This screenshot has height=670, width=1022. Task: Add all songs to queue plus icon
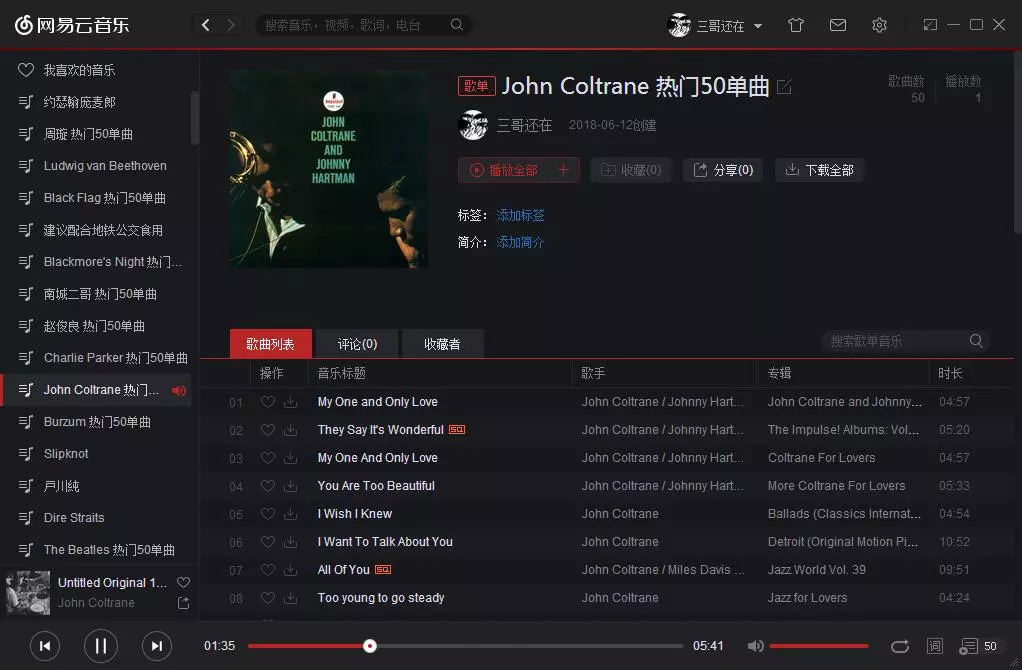tap(563, 170)
